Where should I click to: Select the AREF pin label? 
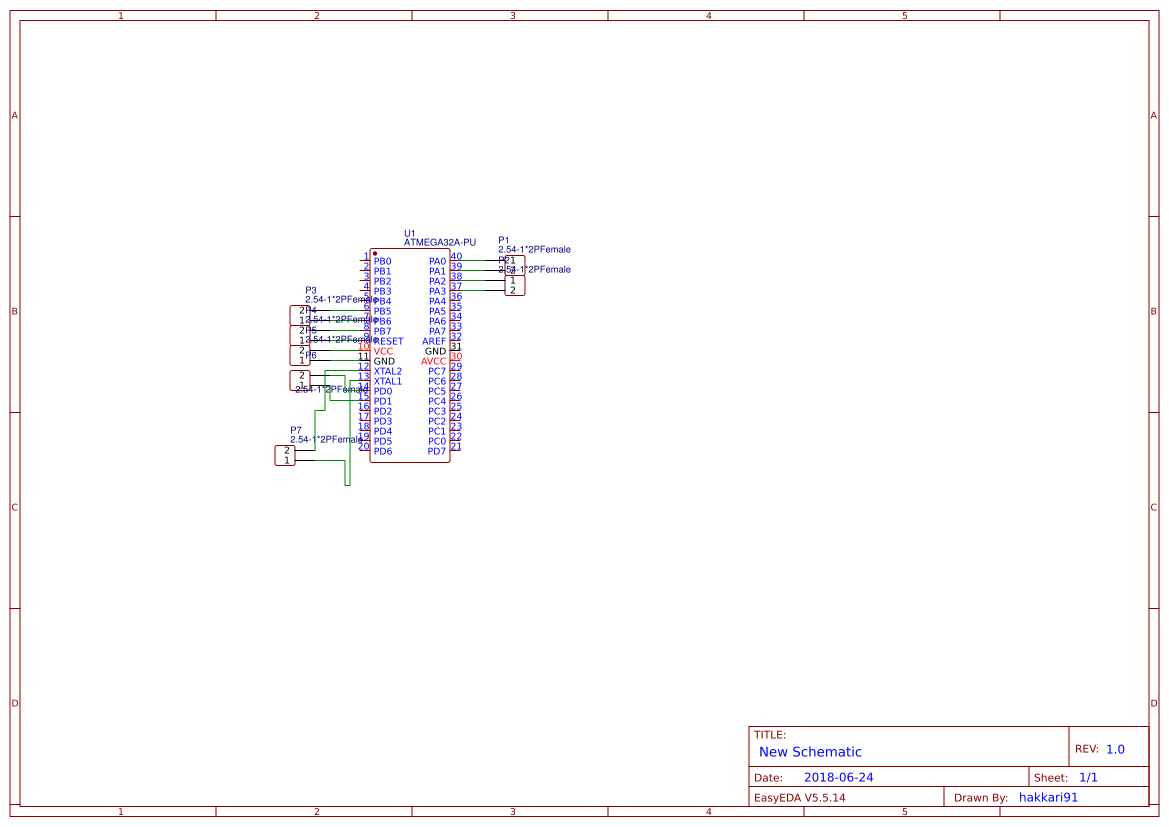pyautogui.click(x=434, y=342)
